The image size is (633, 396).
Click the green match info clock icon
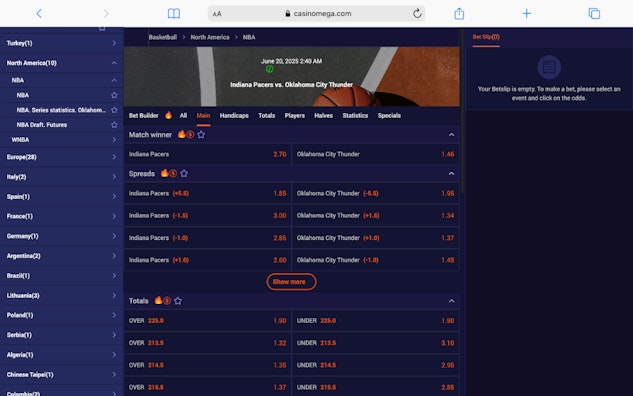pyautogui.click(x=269, y=69)
